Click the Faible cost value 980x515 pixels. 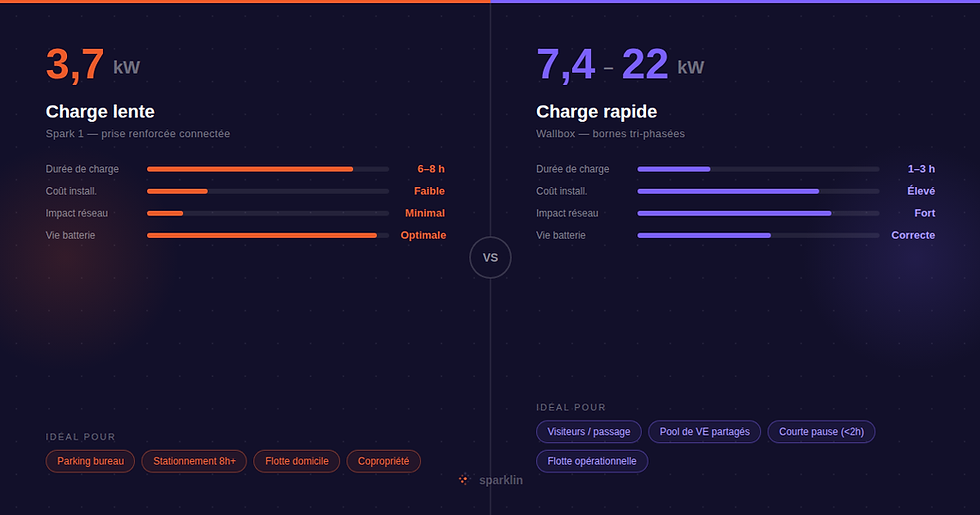(x=429, y=191)
